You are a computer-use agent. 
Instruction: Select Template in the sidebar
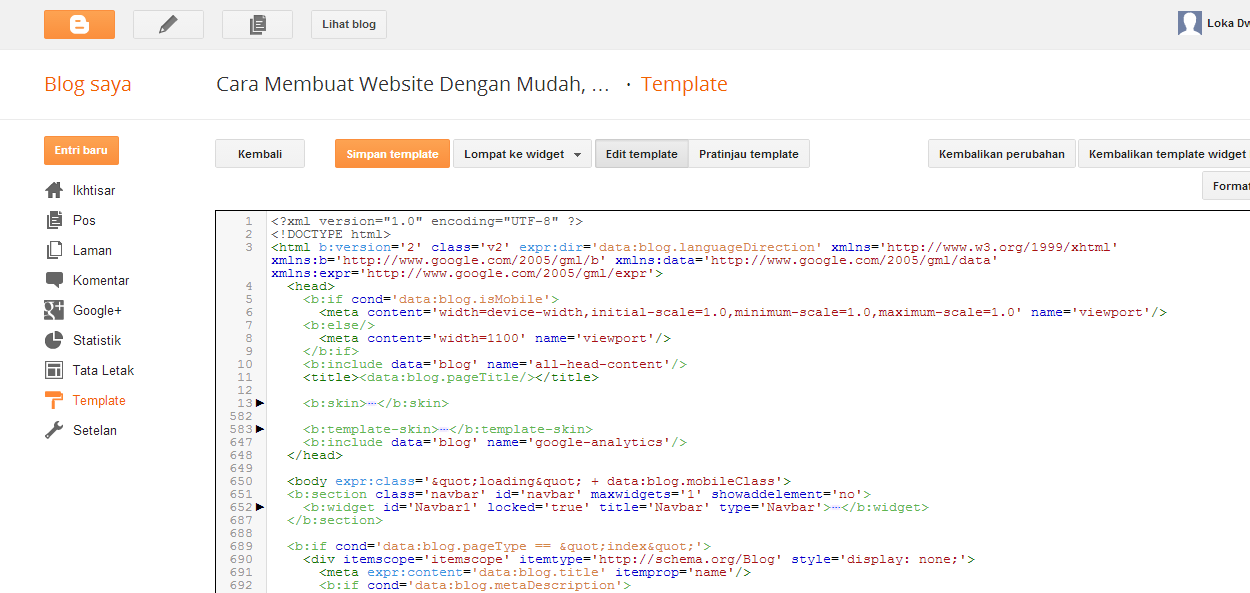point(99,400)
